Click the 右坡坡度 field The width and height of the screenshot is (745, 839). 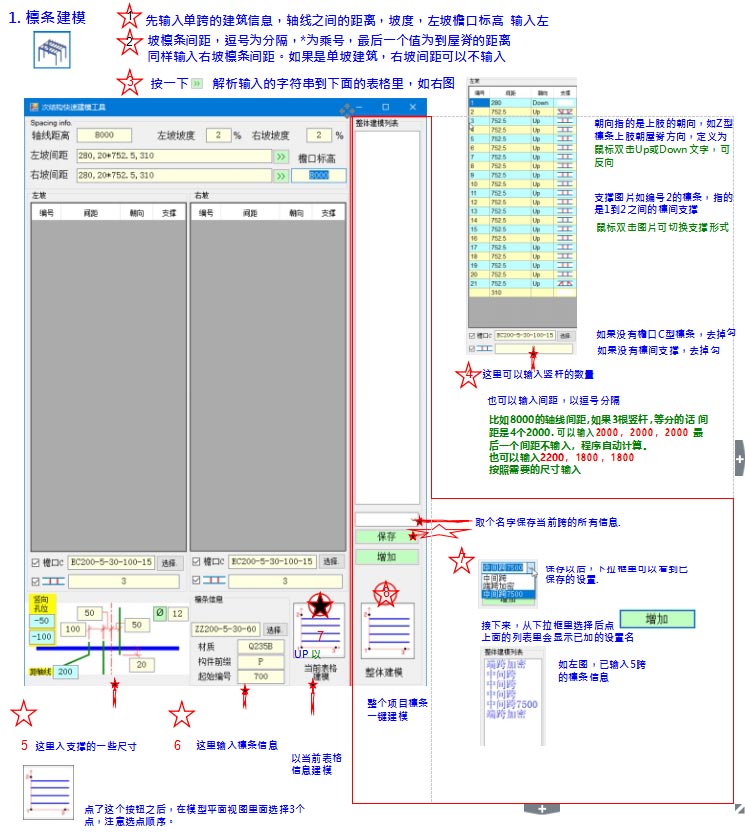319,135
